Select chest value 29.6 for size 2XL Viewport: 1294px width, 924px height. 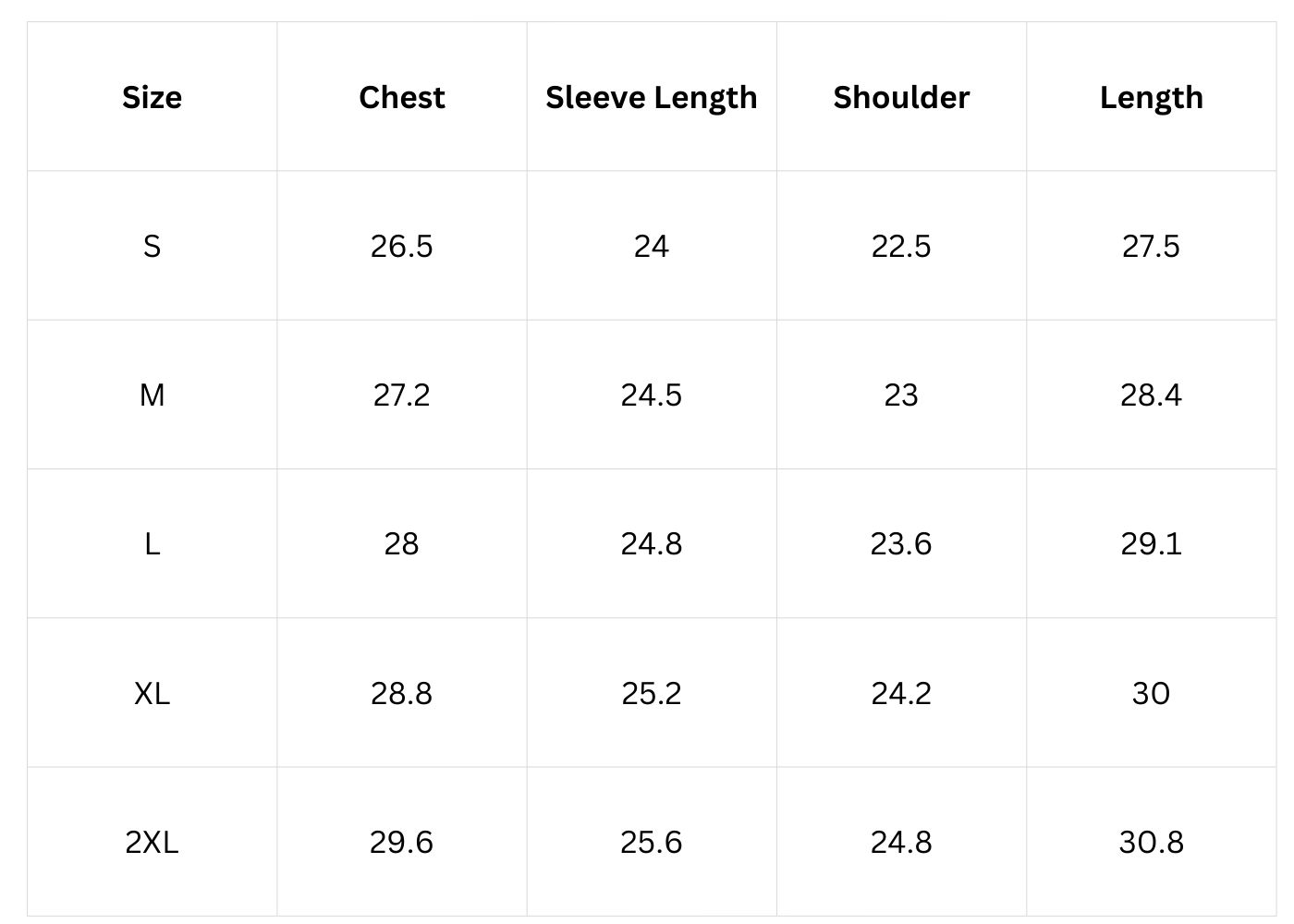click(402, 842)
